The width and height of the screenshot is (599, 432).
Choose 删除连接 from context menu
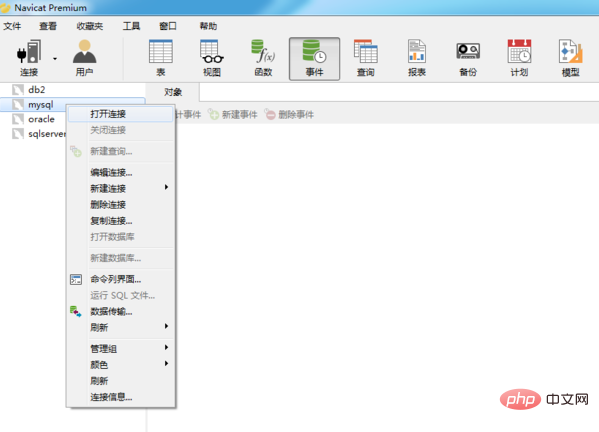click(x=121, y=204)
